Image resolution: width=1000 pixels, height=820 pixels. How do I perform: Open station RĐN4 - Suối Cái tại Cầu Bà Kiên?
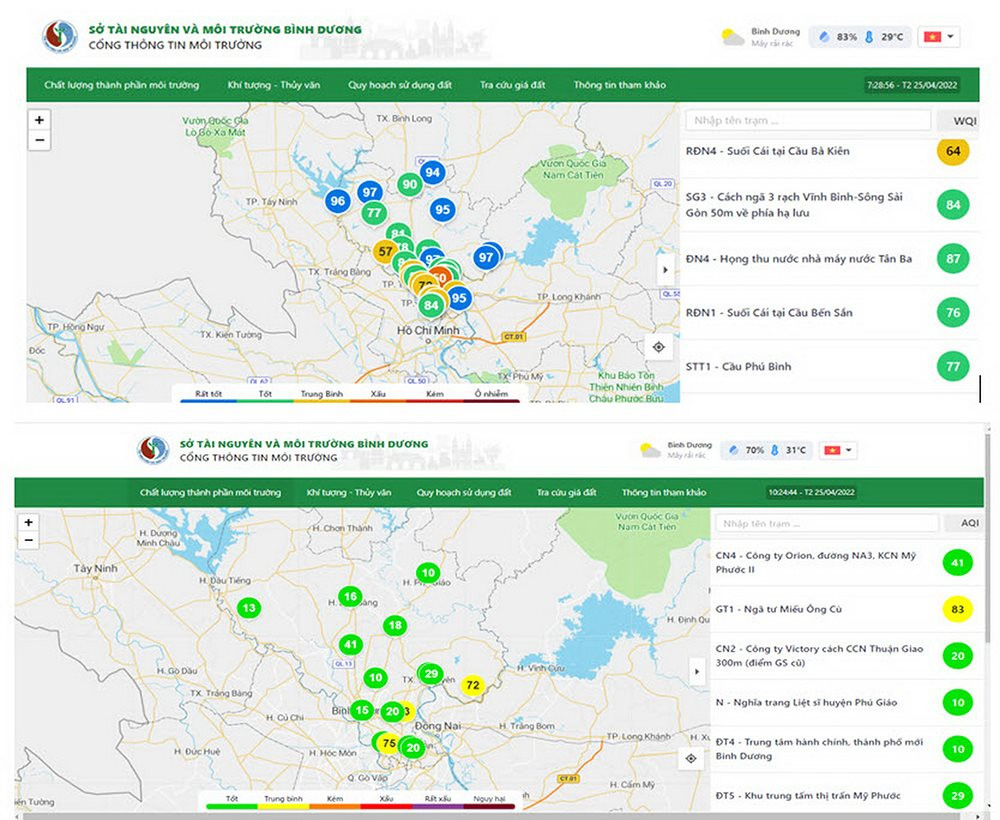tap(767, 151)
